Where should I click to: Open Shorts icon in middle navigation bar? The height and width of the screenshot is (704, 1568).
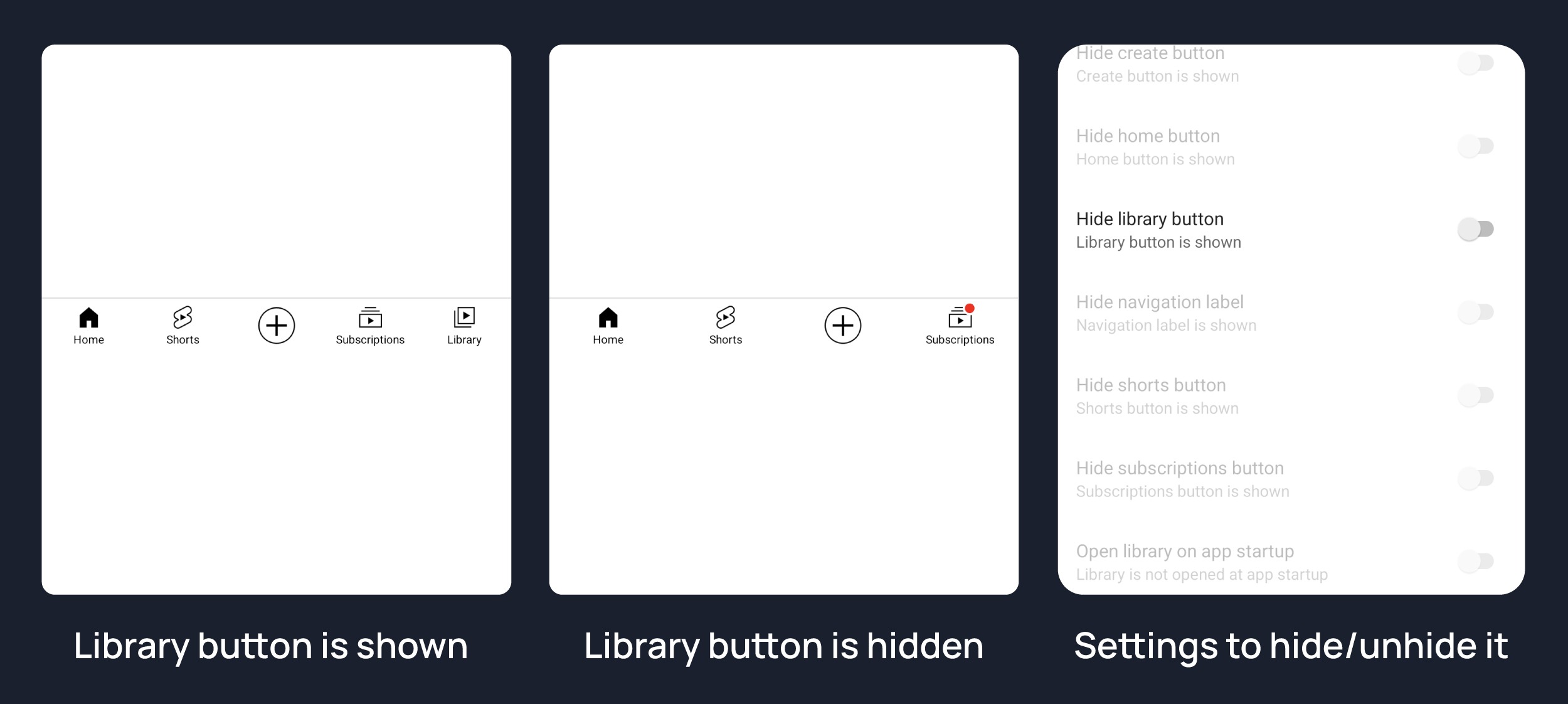(x=726, y=317)
